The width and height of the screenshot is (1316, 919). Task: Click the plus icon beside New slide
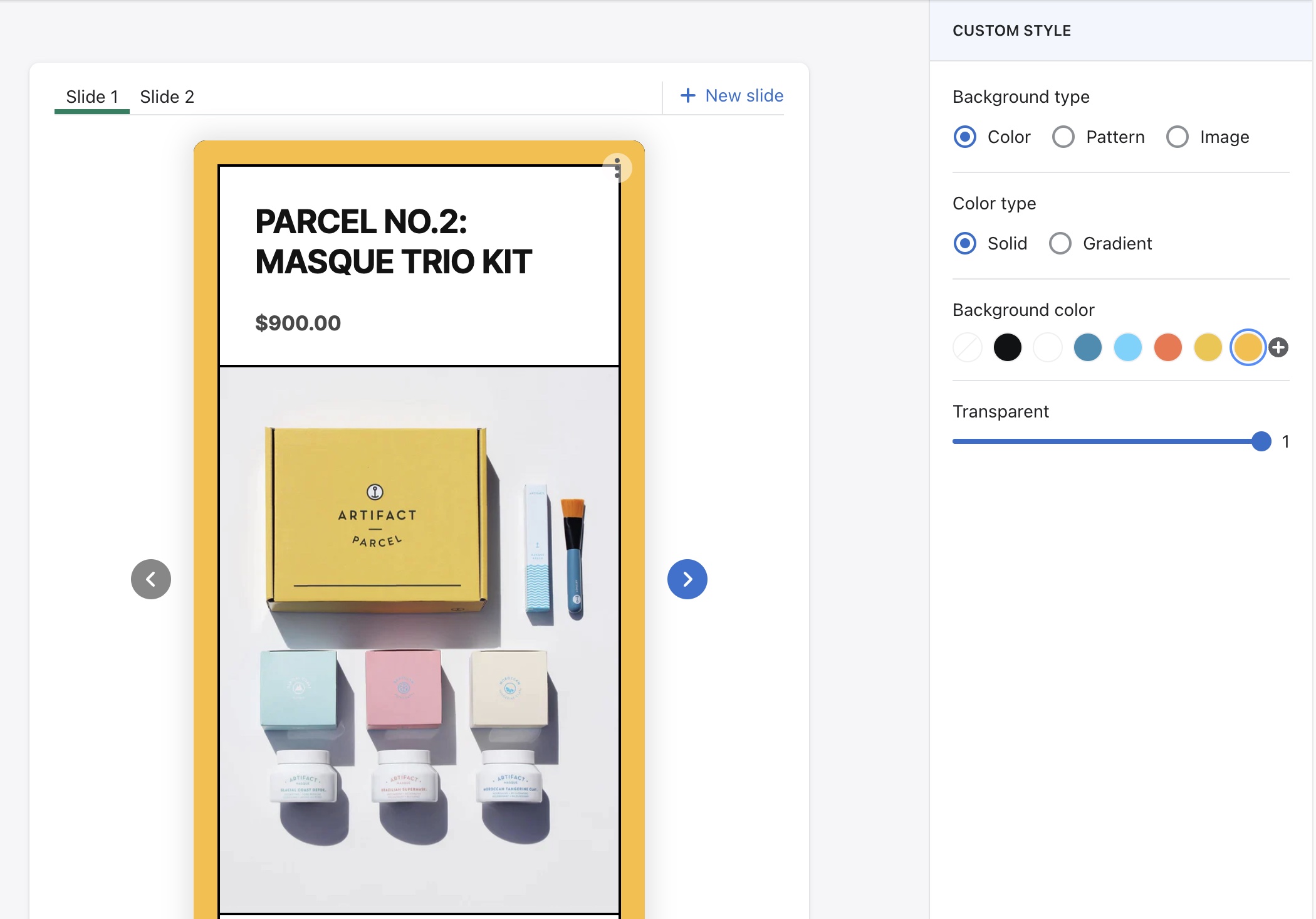coord(687,95)
